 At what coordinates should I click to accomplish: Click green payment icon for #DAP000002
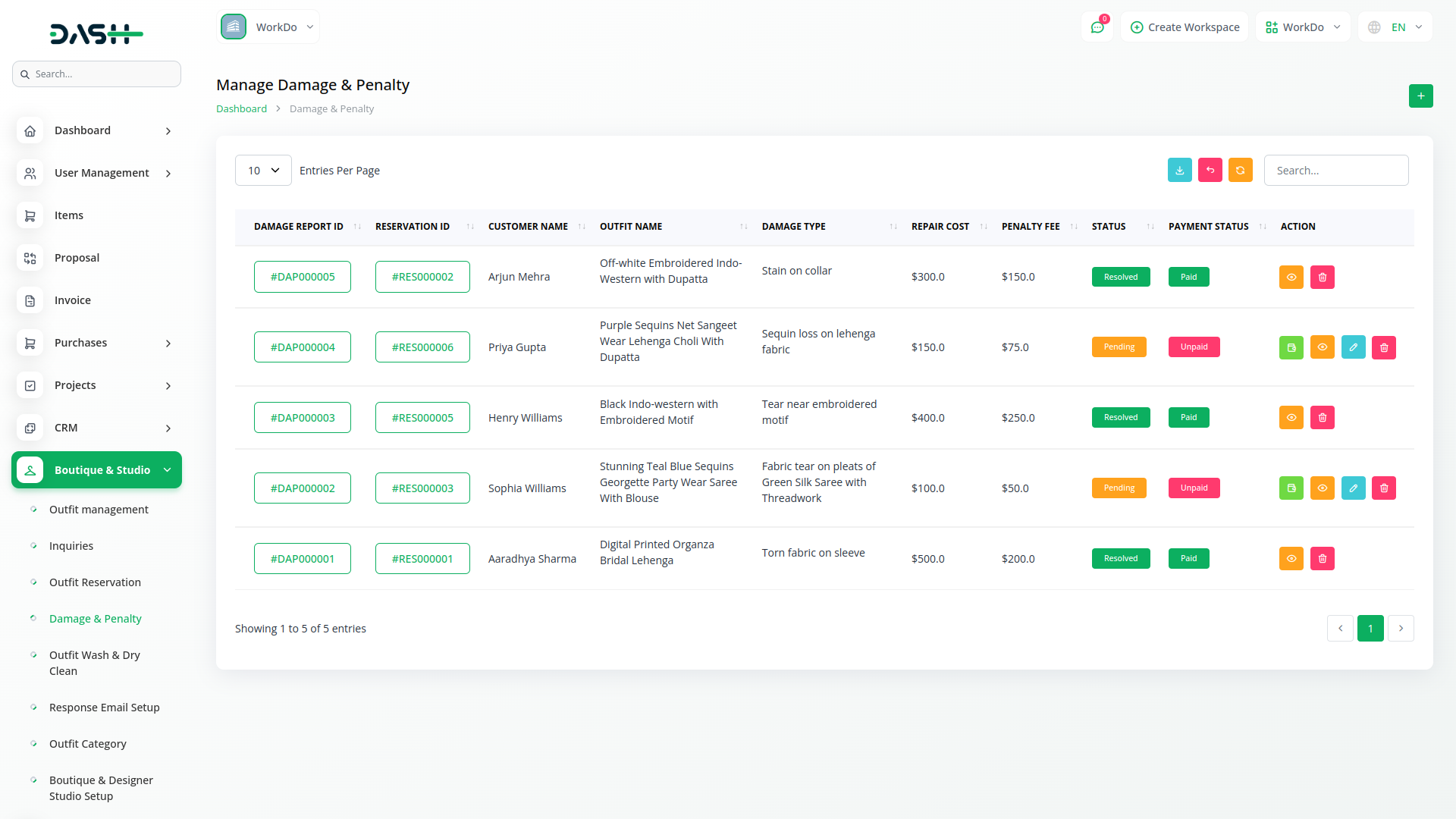click(x=1291, y=488)
